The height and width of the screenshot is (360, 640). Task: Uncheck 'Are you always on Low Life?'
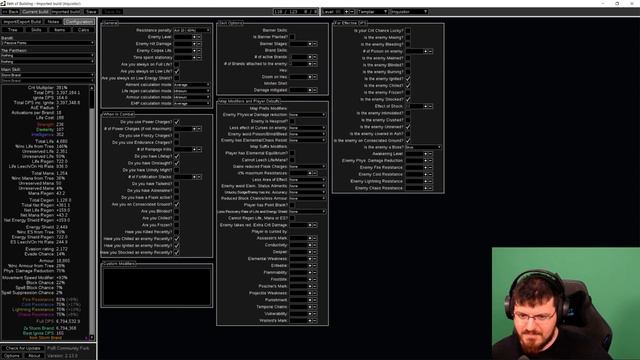click(x=177, y=71)
